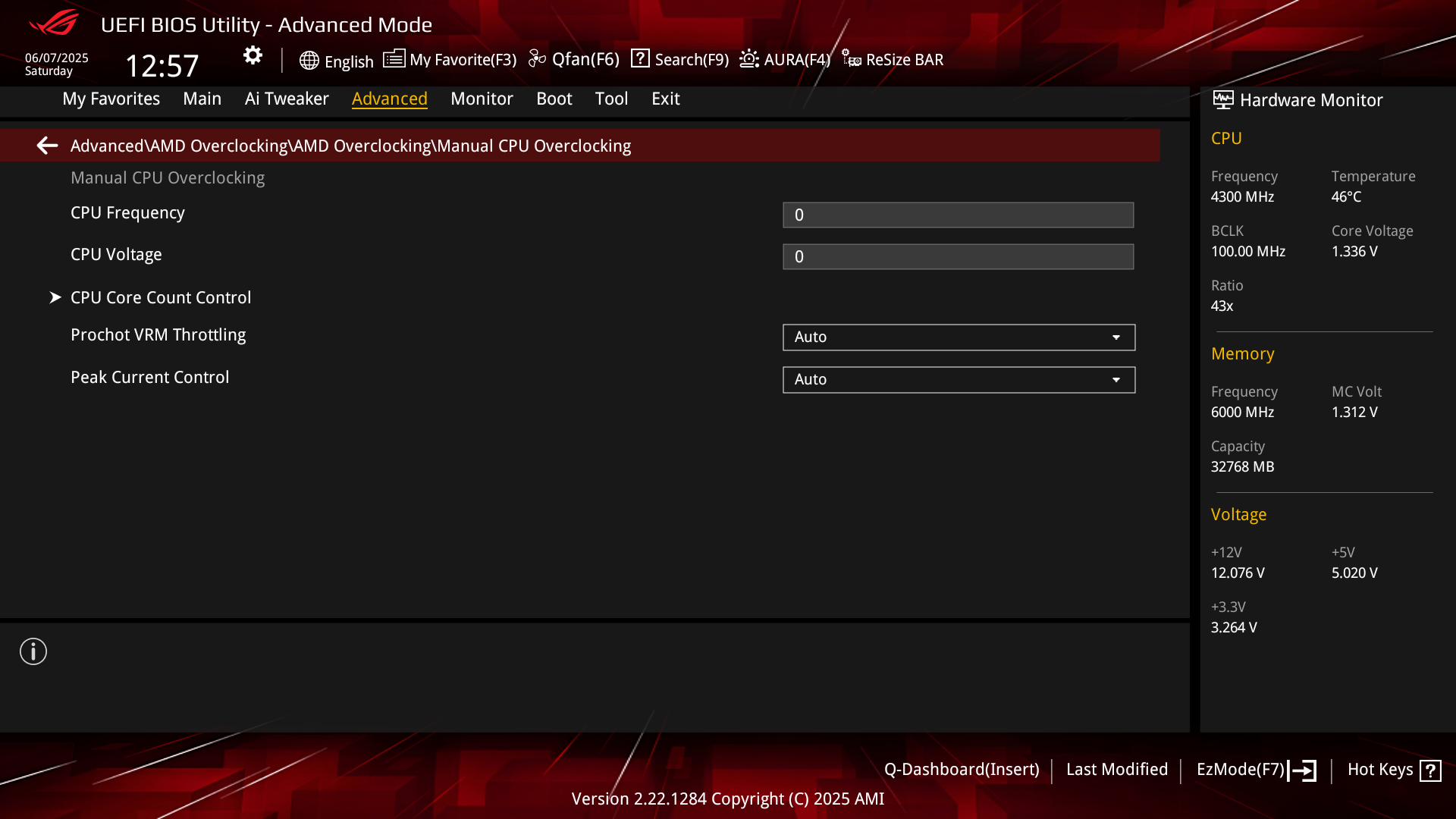This screenshot has width=1456, height=819.
Task: Open the My Favorites tab
Action: [x=111, y=99]
